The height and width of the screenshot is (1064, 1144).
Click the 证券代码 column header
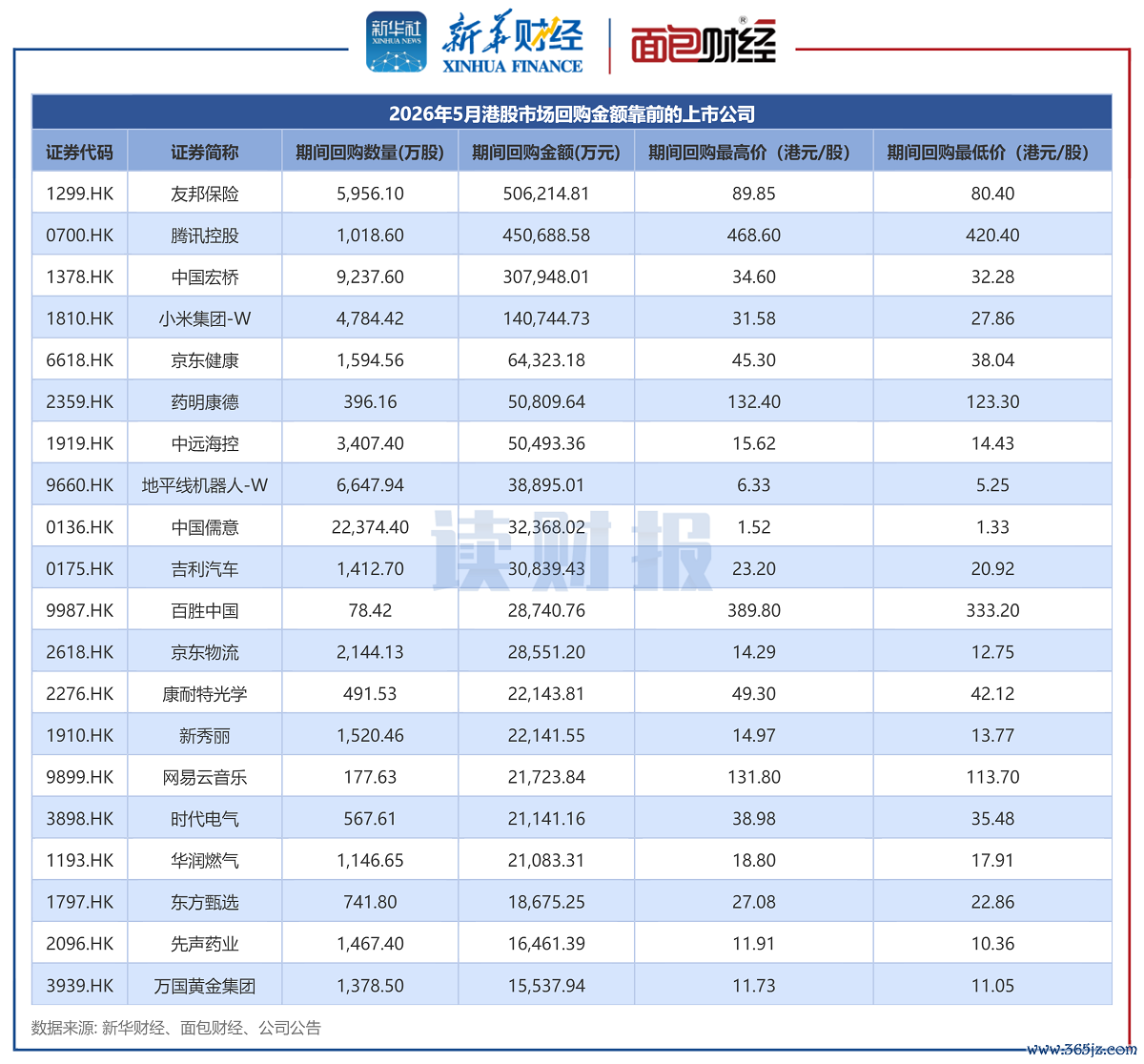click(x=79, y=153)
